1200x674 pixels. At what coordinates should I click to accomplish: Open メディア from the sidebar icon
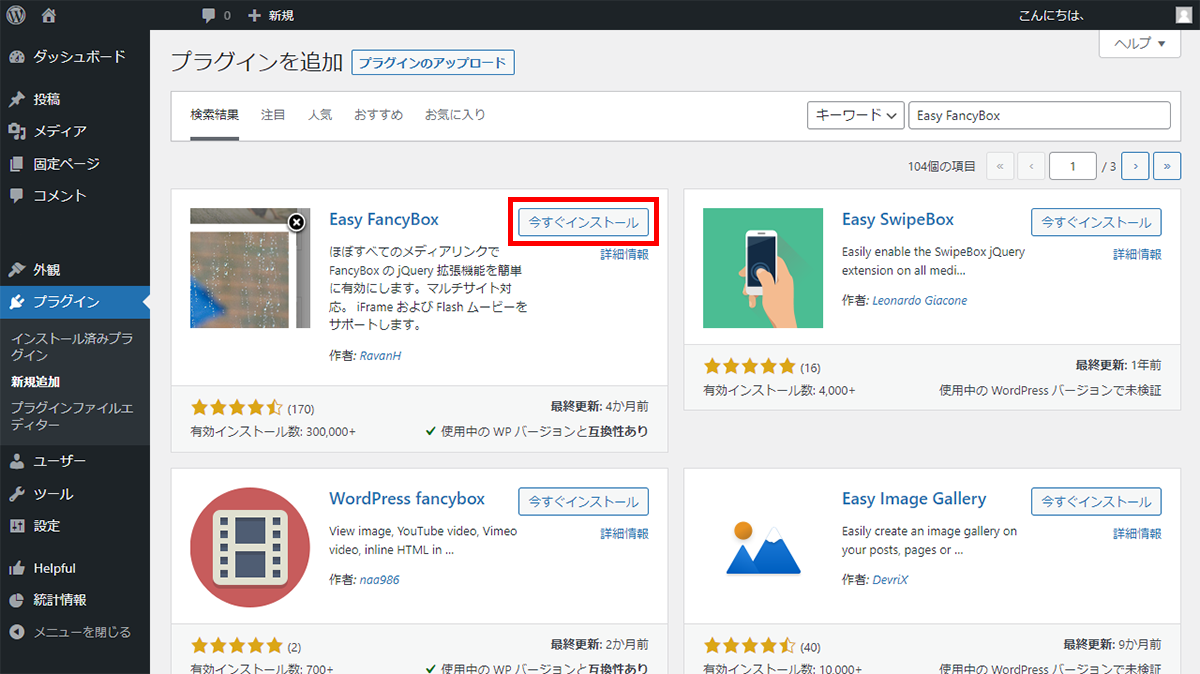point(18,130)
